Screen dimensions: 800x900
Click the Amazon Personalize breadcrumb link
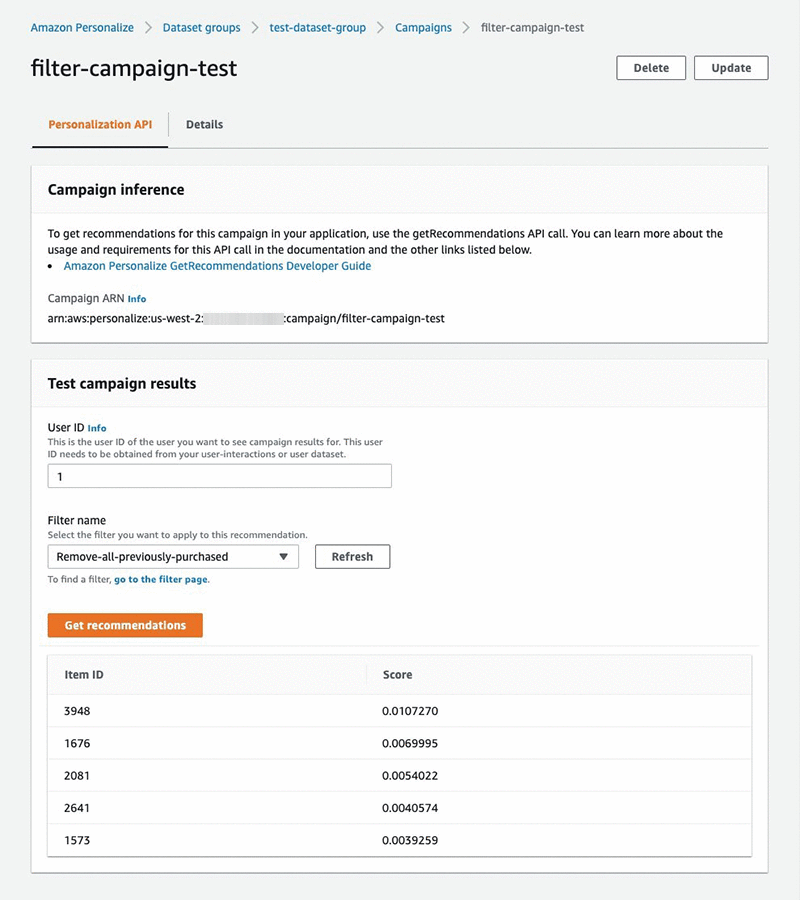point(82,28)
